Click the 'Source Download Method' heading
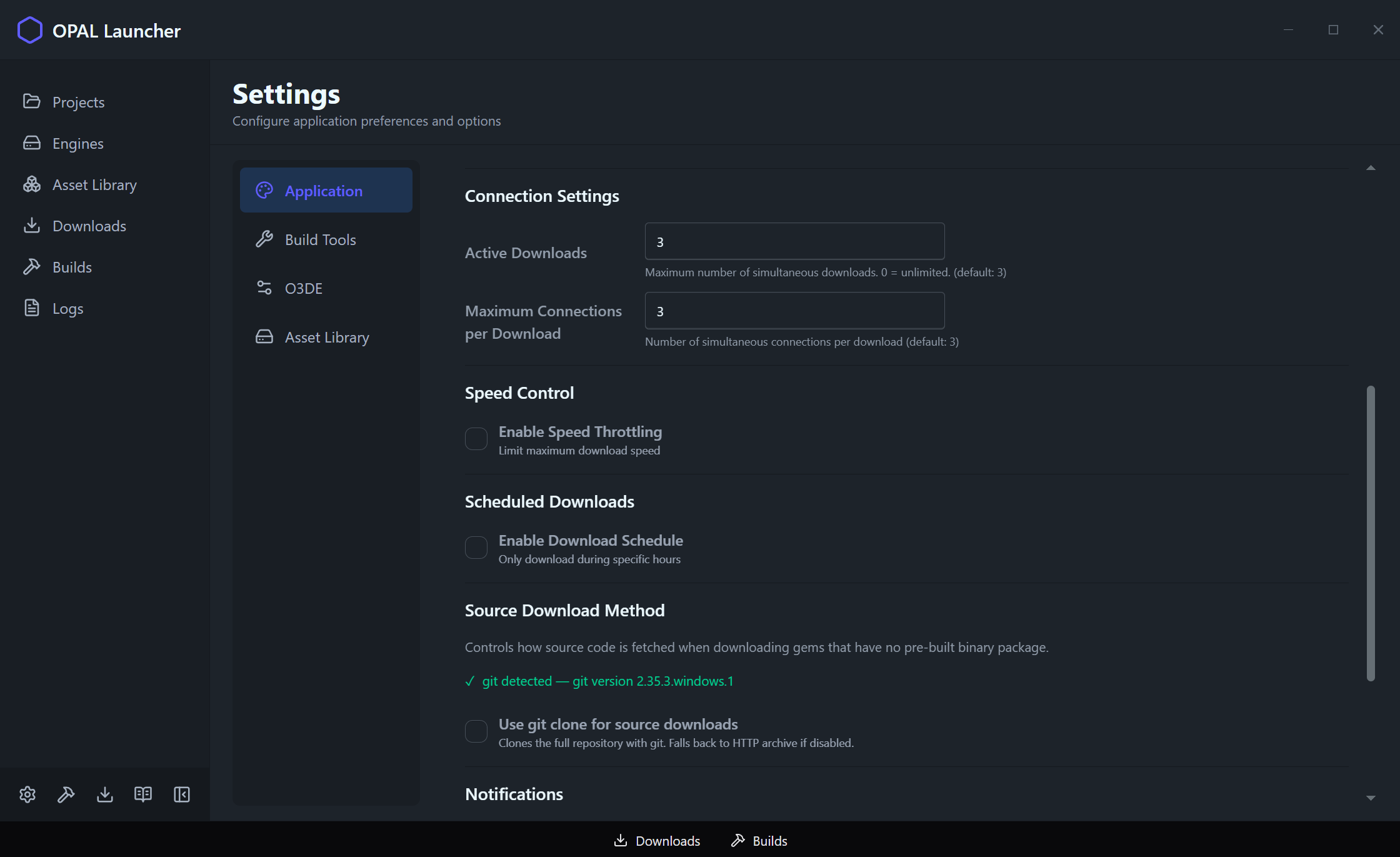1400x857 pixels. pyautogui.click(x=565, y=610)
